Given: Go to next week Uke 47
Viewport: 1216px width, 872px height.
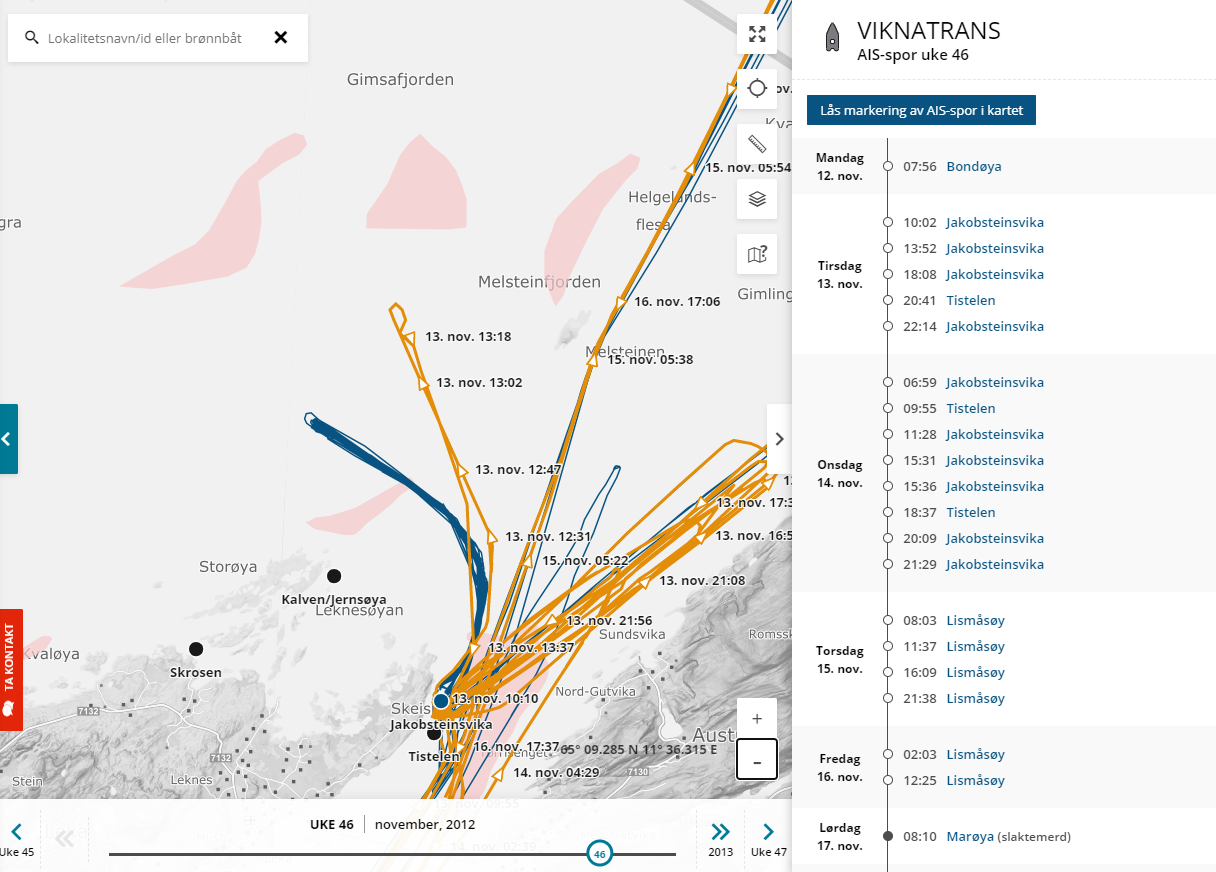Looking at the screenshot, I should 768,838.
